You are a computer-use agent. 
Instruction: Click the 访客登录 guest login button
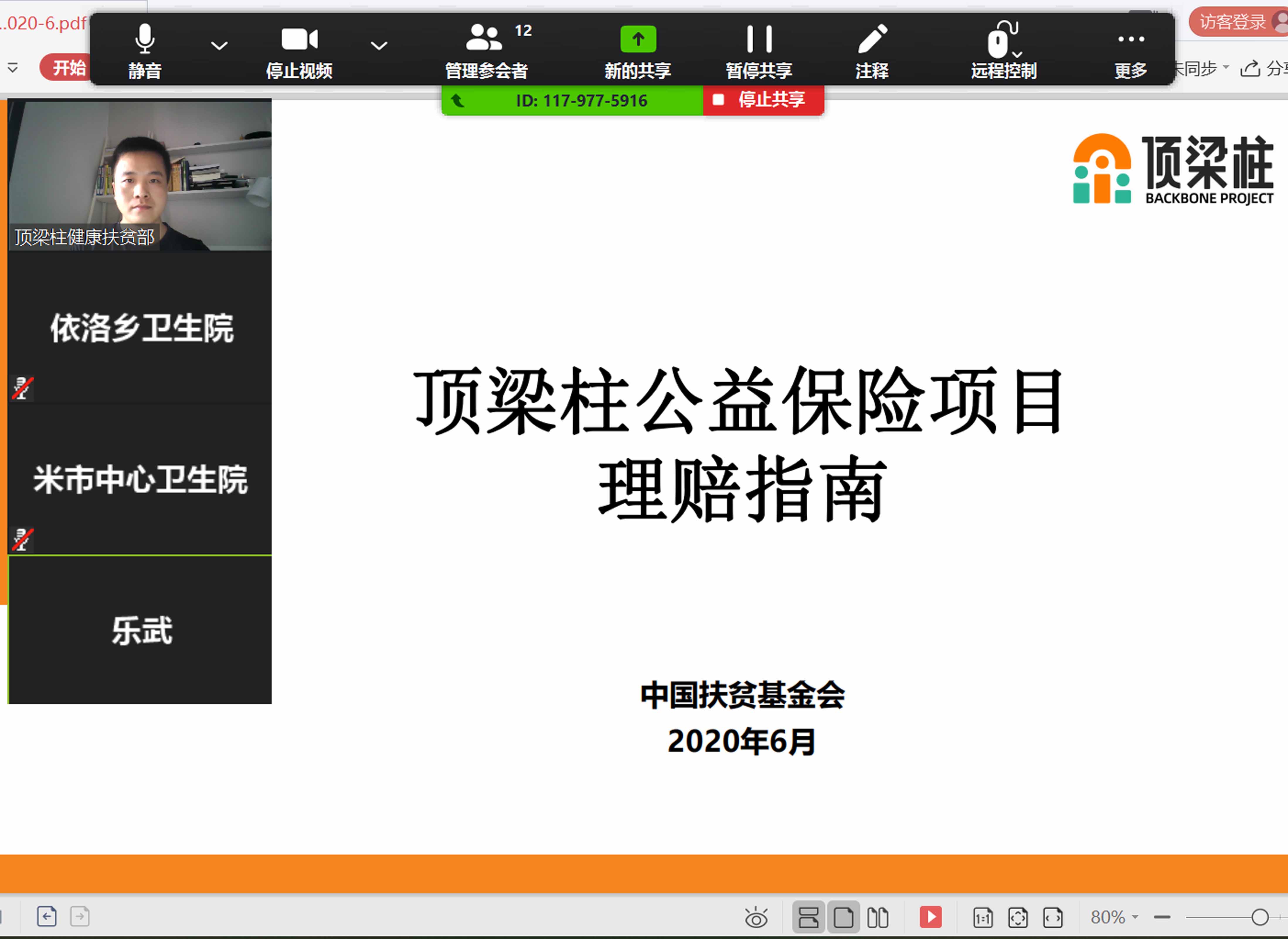point(1237,22)
